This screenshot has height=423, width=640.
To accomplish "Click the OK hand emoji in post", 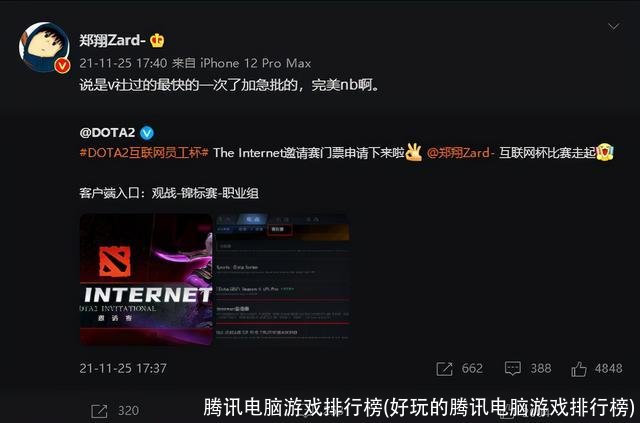I will click(414, 152).
